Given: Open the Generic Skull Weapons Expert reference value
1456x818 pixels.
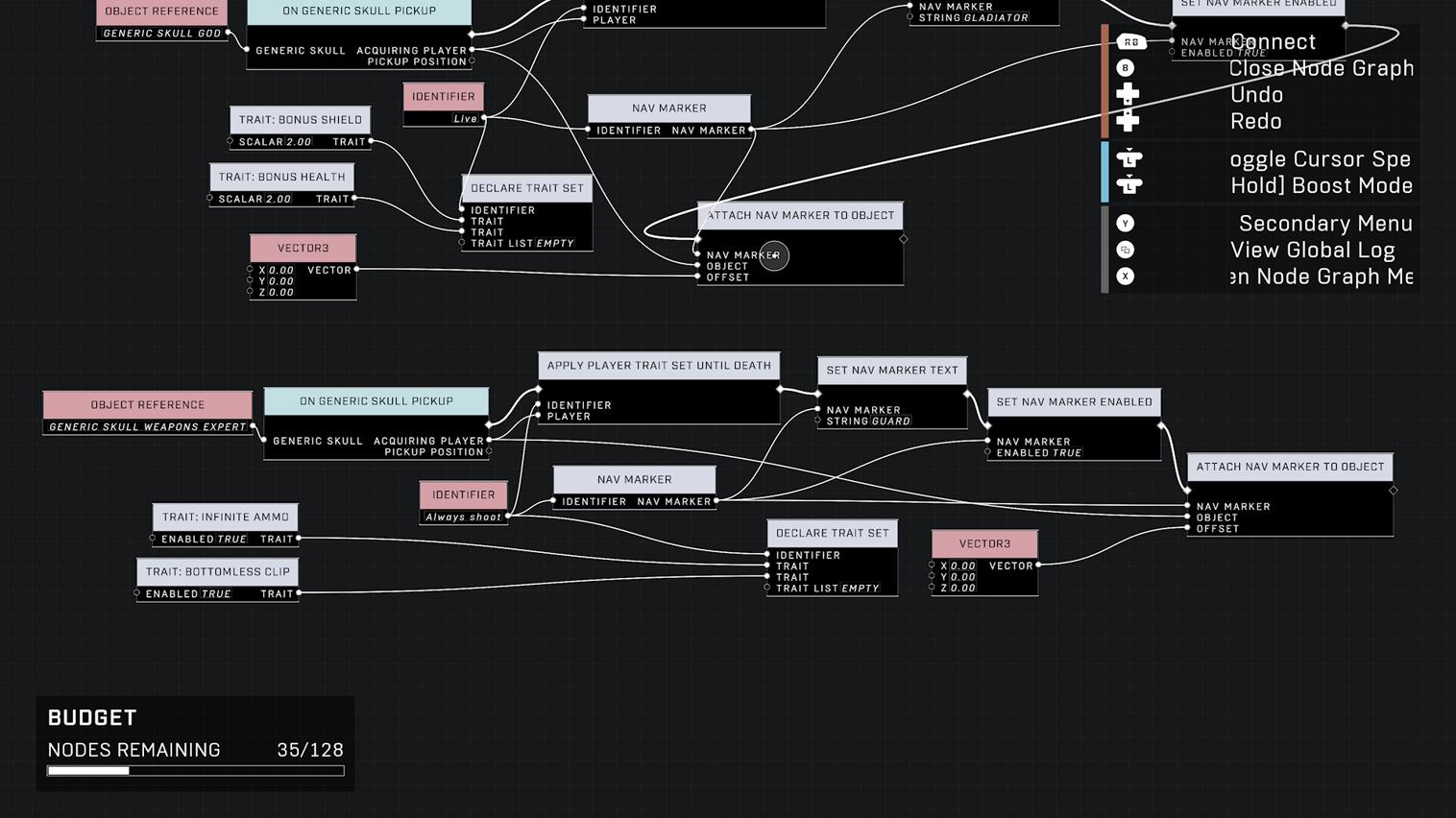Looking at the screenshot, I should click(x=147, y=427).
